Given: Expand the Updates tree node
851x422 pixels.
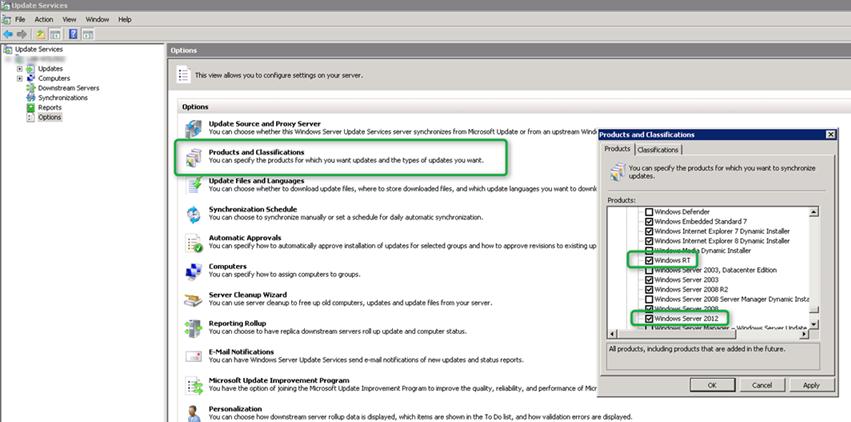Looking at the screenshot, I should pos(19,69).
